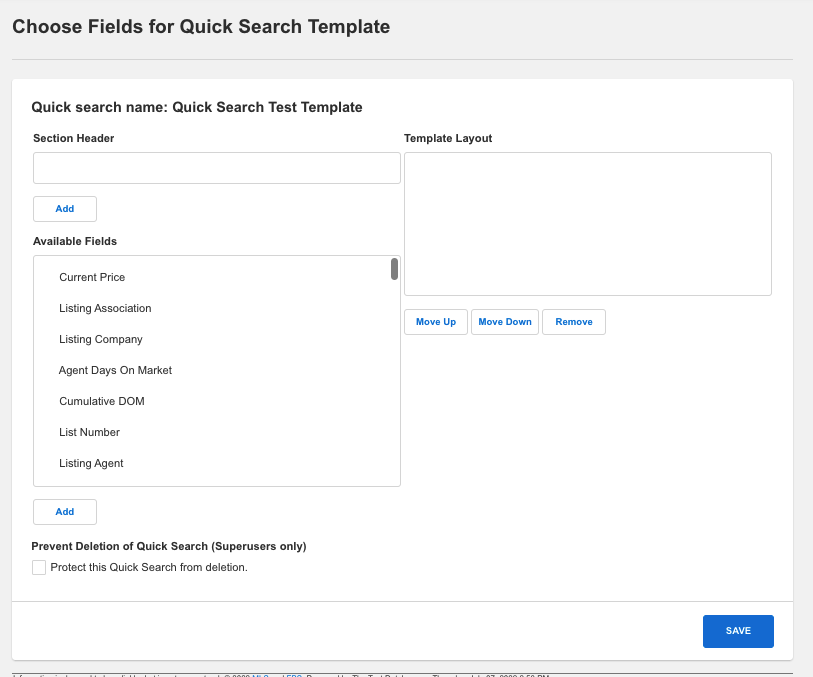Click inside the empty Template Layout panel
The image size is (813, 677).
[587, 222]
